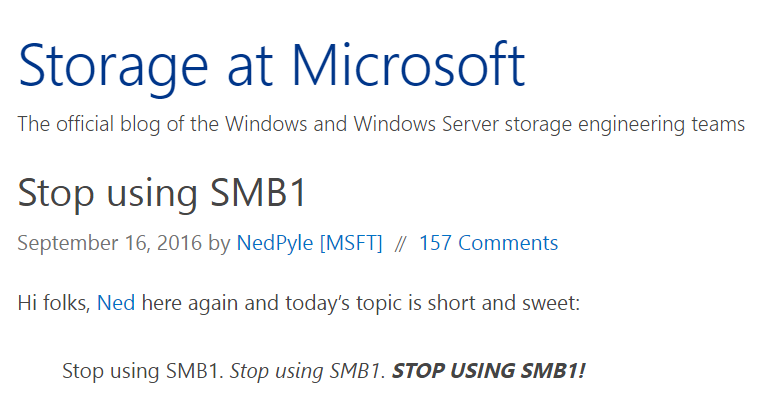Viewport: 773px width, 416px height.
Task: Follow the Ned link in intro sentence
Action: click(x=116, y=303)
